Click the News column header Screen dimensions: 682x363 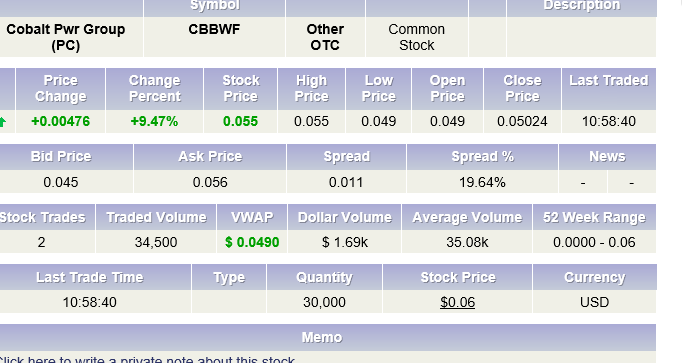point(607,157)
